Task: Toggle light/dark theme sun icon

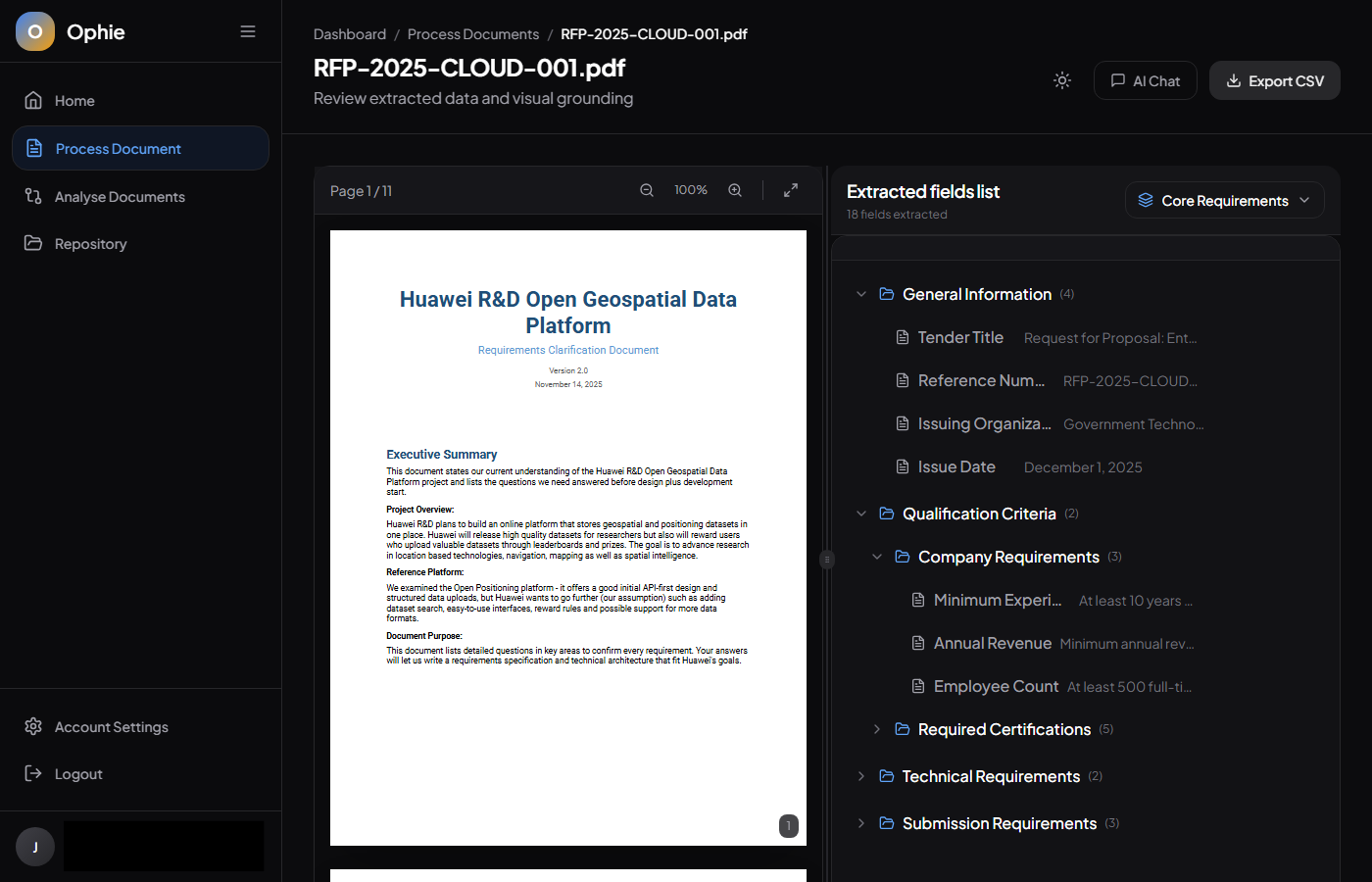Action: tap(1062, 80)
